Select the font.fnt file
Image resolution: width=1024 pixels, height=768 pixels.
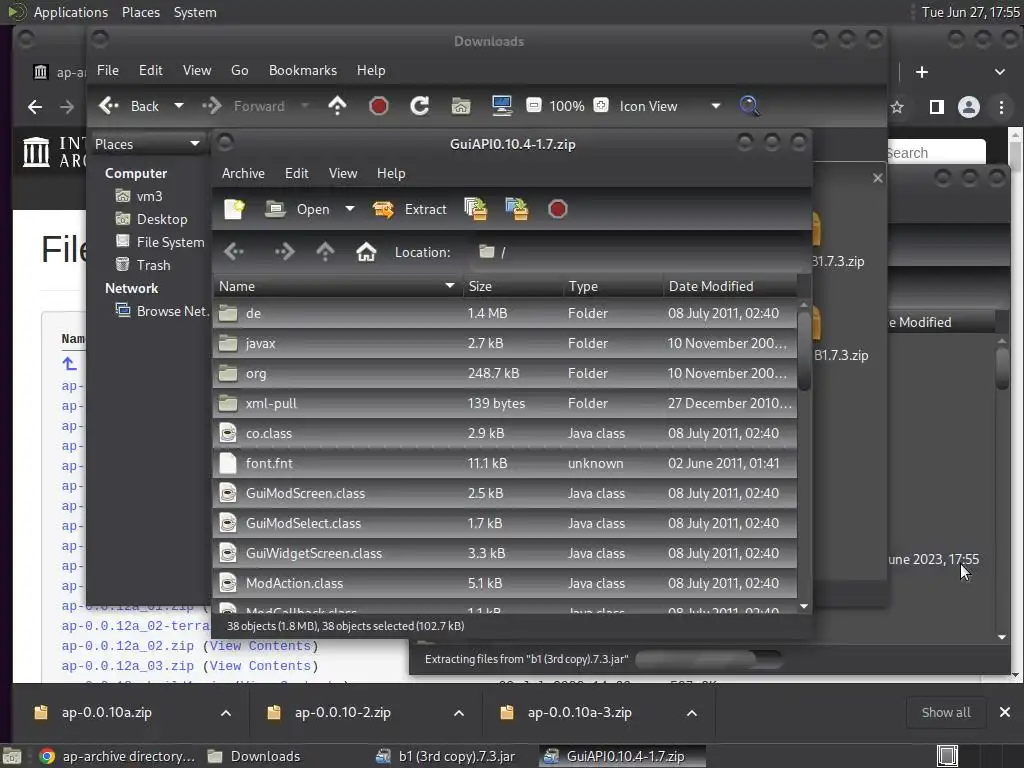click(x=504, y=464)
